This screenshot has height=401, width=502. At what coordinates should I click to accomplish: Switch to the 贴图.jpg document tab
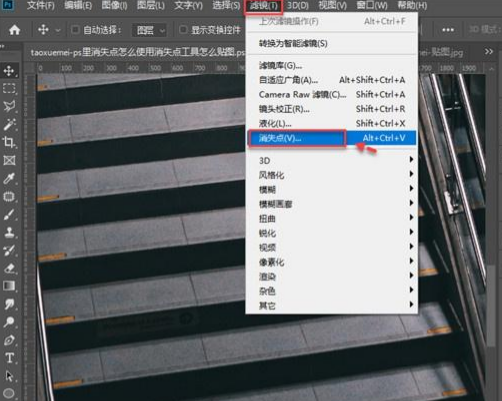pos(441,52)
